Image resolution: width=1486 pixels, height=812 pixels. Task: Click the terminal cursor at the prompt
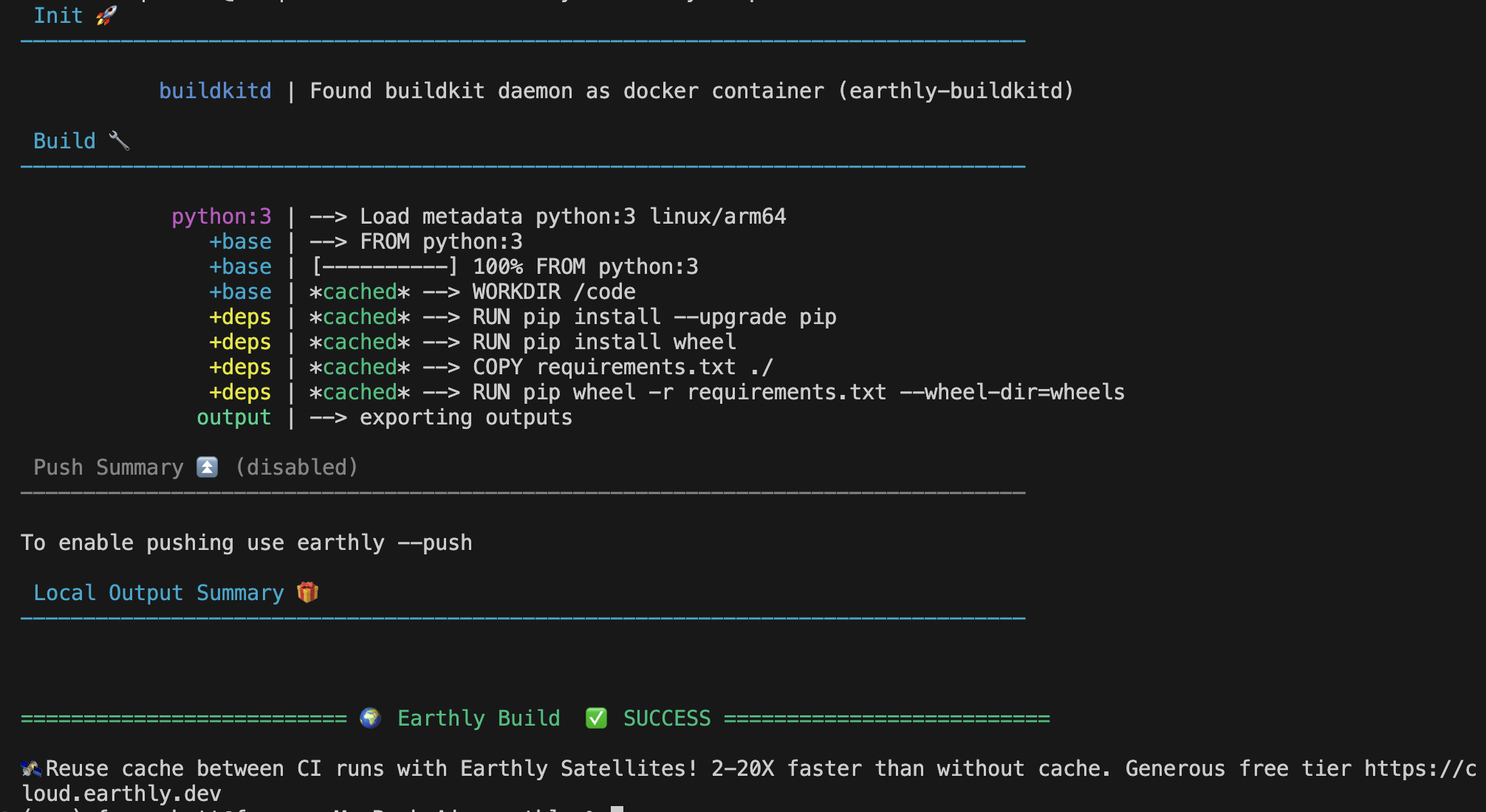[x=617, y=808]
